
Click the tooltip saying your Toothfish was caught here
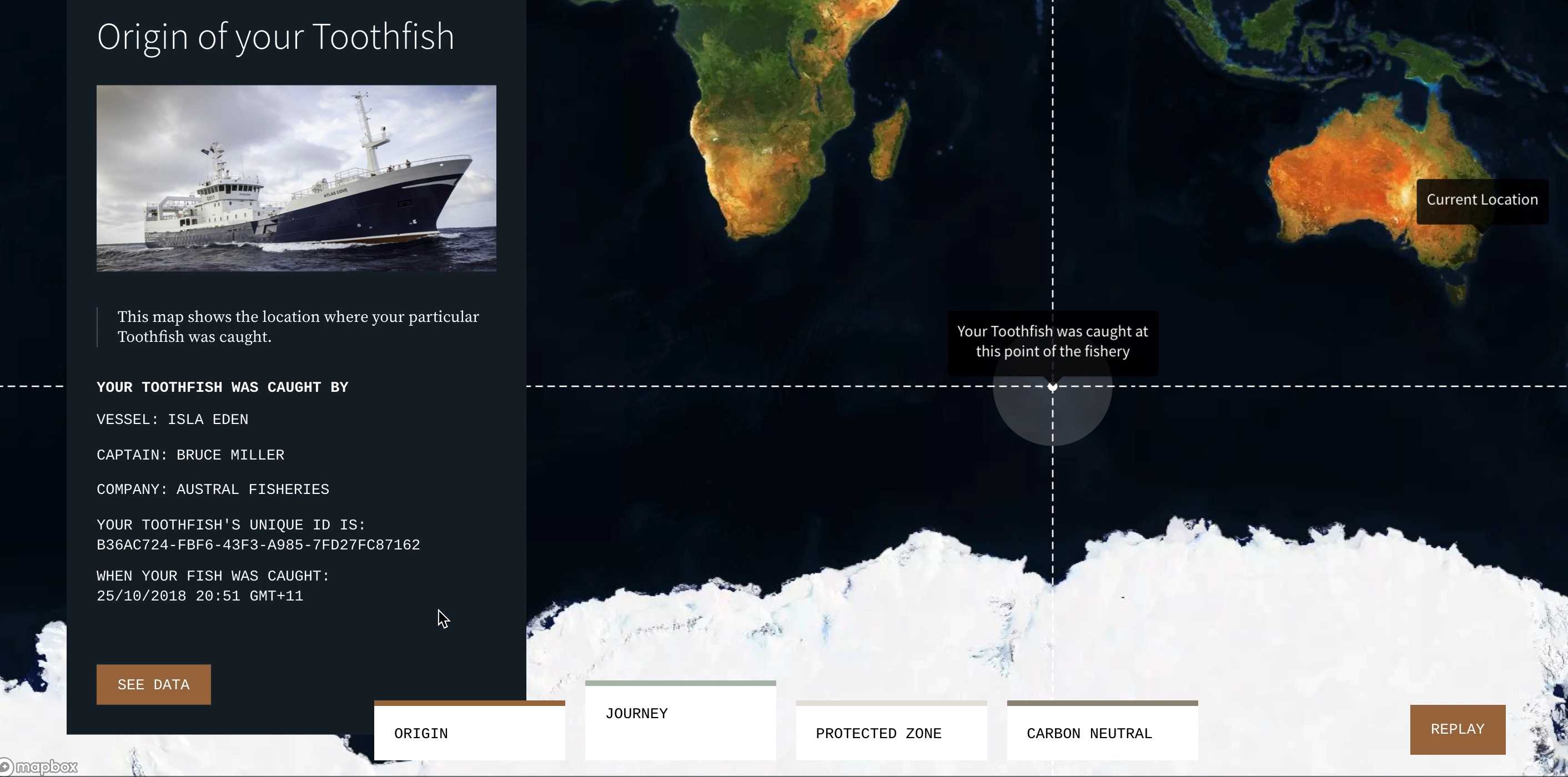click(x=1052, y=341)
